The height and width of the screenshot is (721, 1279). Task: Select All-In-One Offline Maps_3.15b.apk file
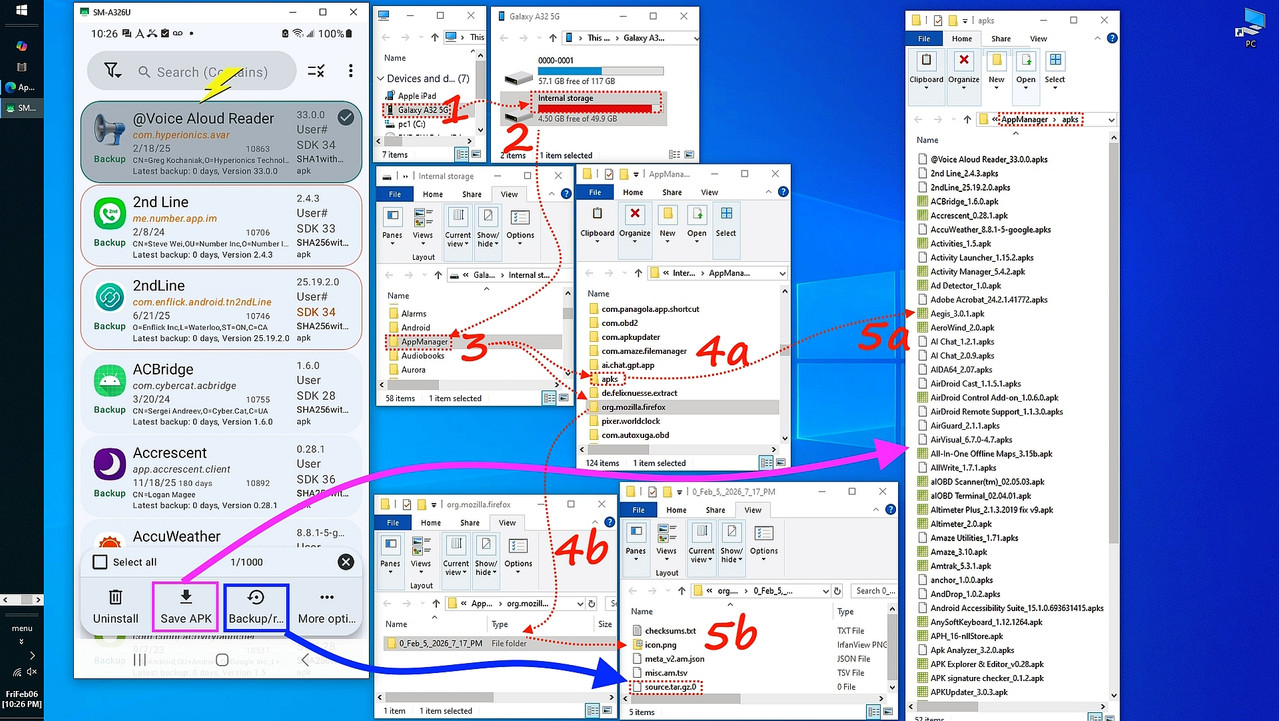(984, 453)
